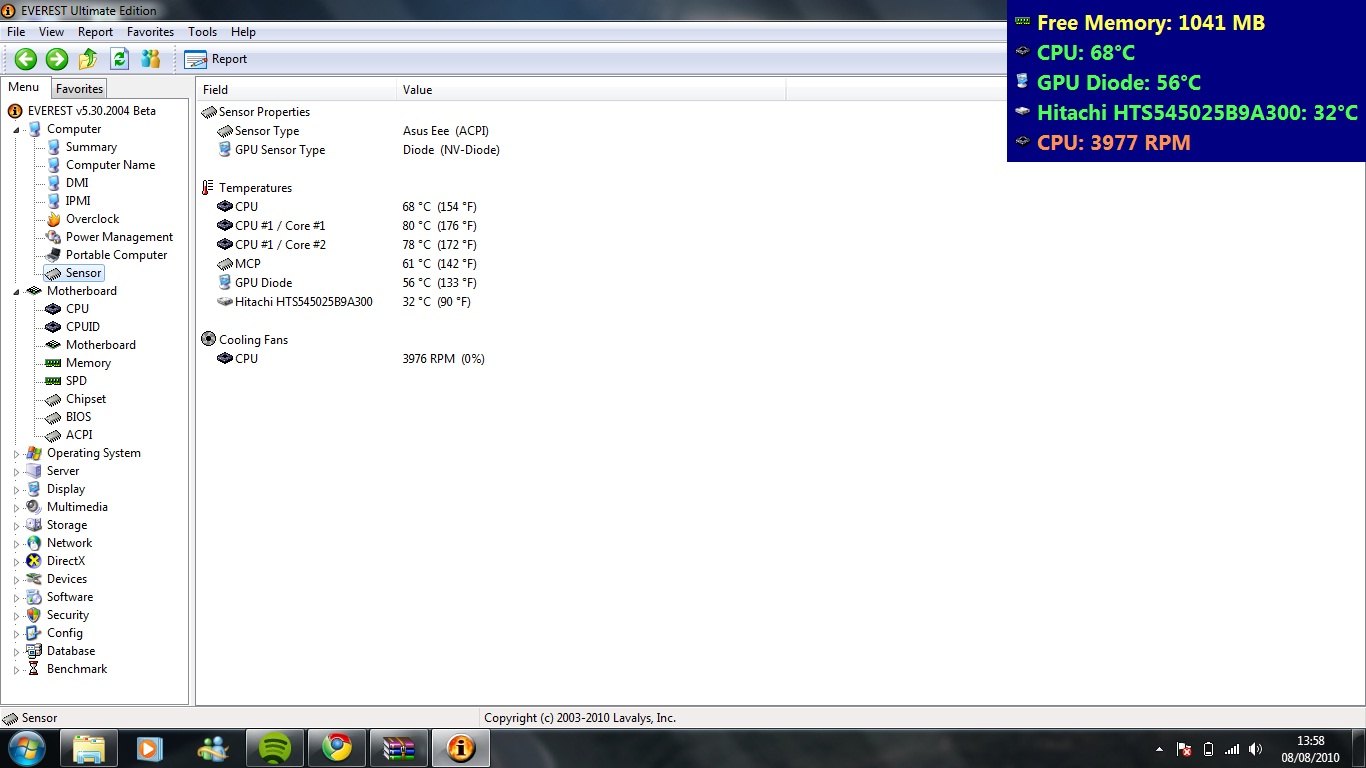Open the Help menu
This screenshot has height=768, width=1366.
coord(243,32)
